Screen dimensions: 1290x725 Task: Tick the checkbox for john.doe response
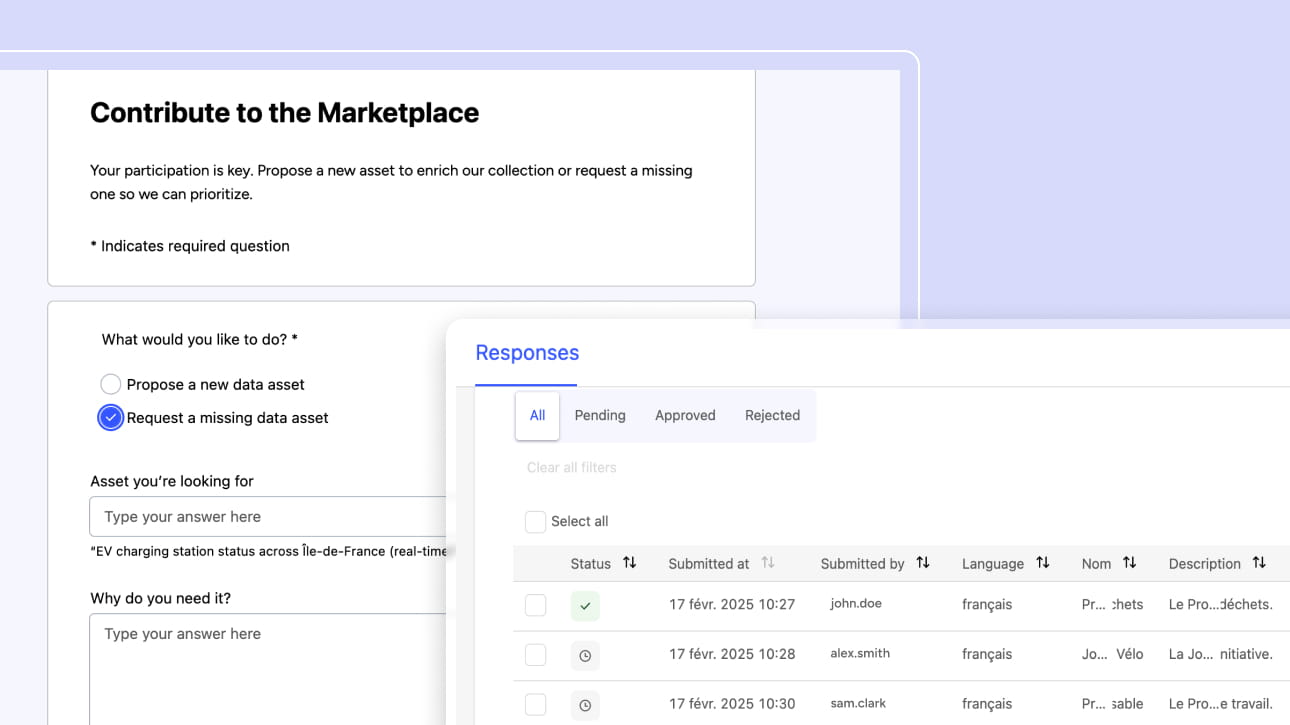(x=536, y=605)
